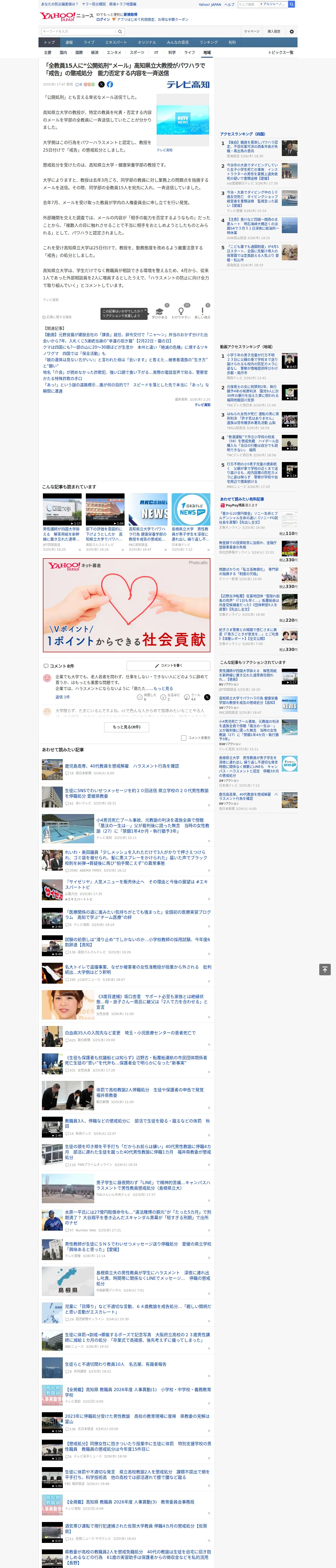Open the RKC高知放送 NEWS recommended thumbnail
Image resolution: width=336 pixels, height=1568 pixels.
[148, 510]
